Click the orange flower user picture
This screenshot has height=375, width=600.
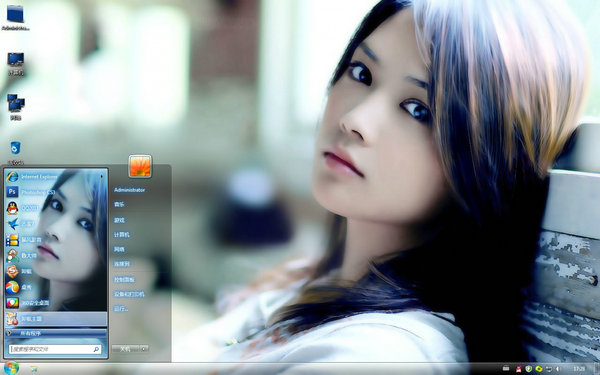[x=140, y=166]
